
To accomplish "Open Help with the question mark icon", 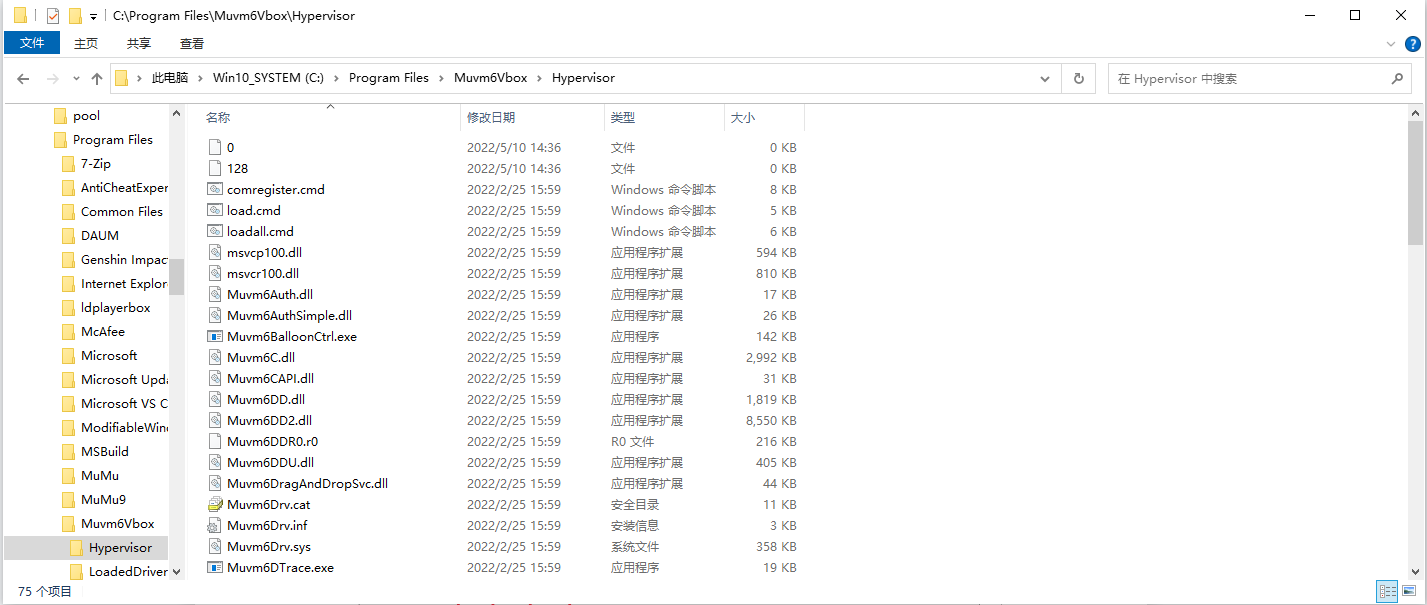I will click(x=1413, y=44).
